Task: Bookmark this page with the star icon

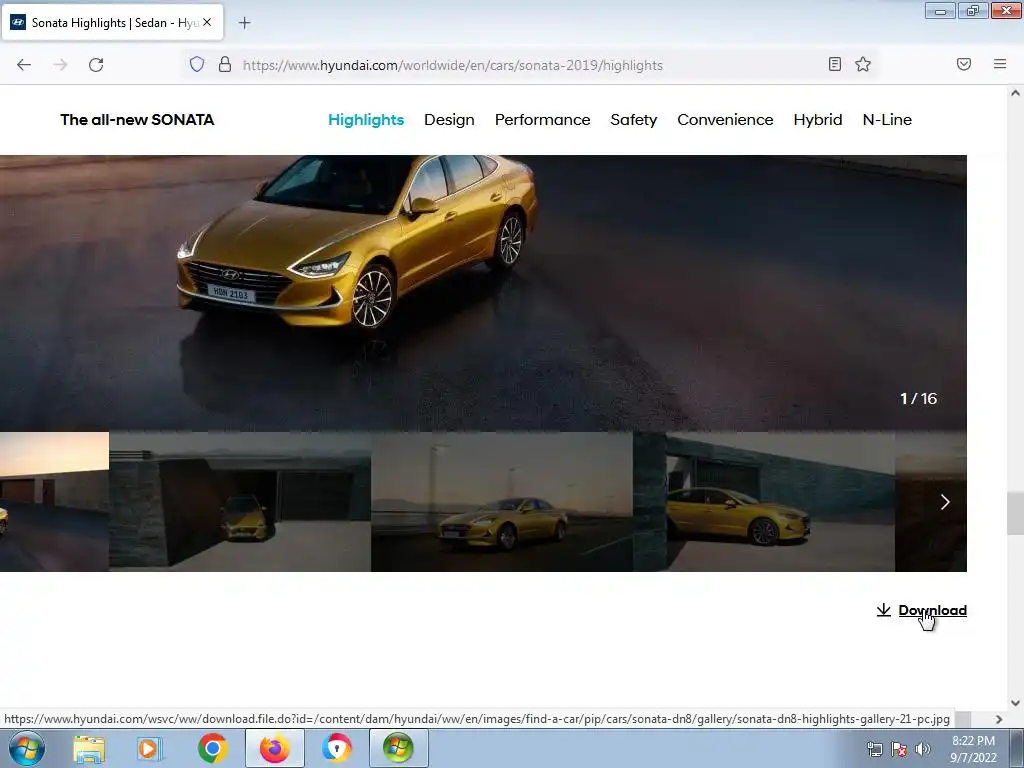Action: click(863, 64)
